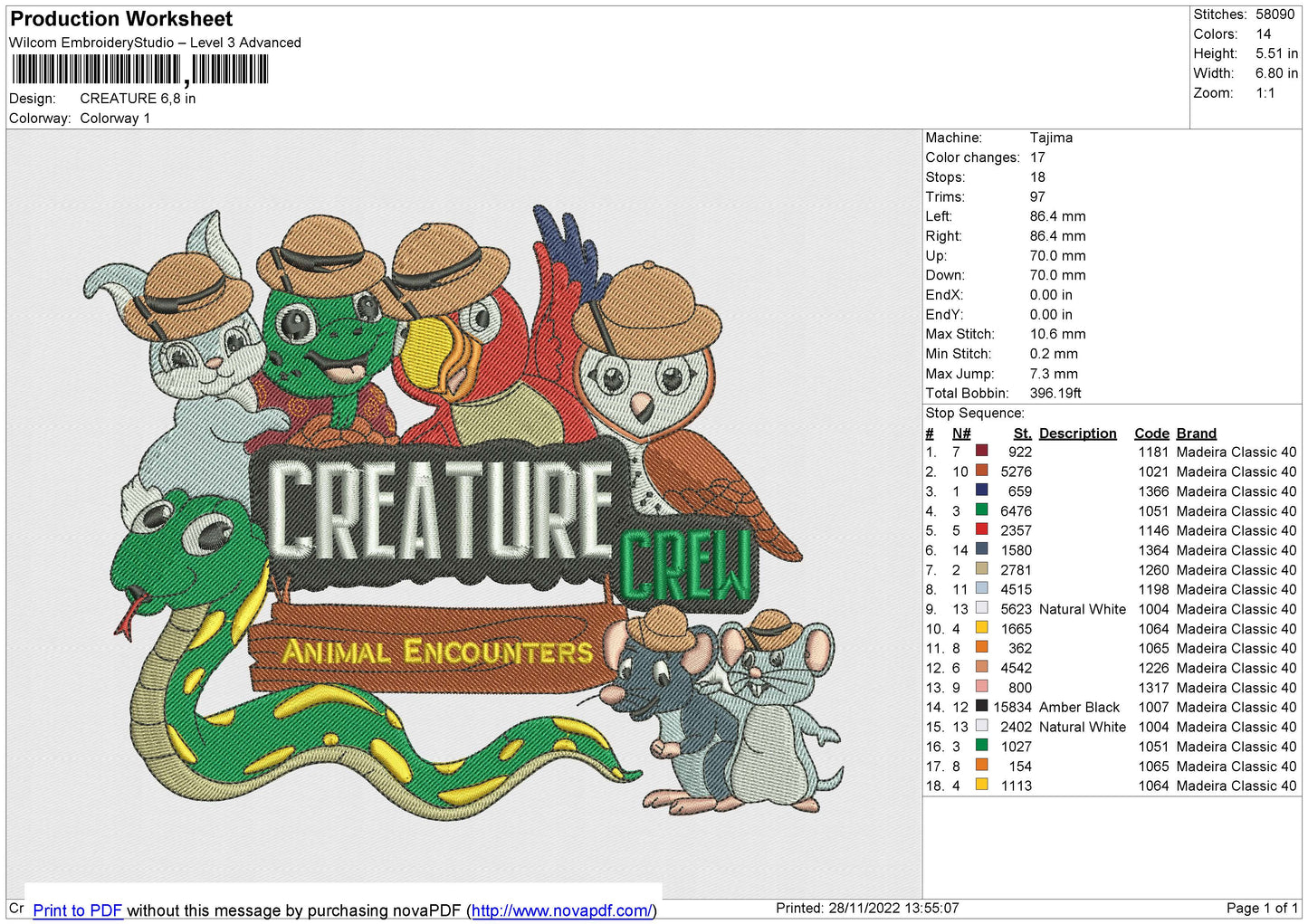Click yellow swatch in stop row 10
The width and height of the screenshot is (1308, 924).
tap(981, 627)
